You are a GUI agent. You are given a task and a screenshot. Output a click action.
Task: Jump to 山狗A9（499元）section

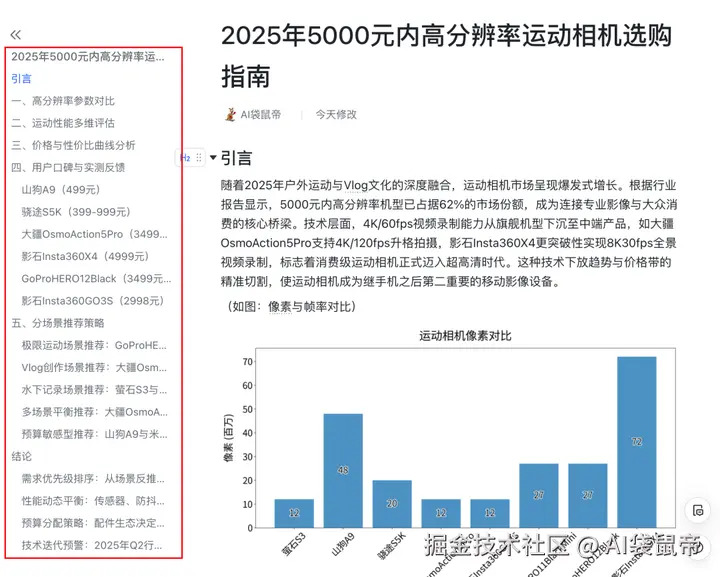[61, 190]
